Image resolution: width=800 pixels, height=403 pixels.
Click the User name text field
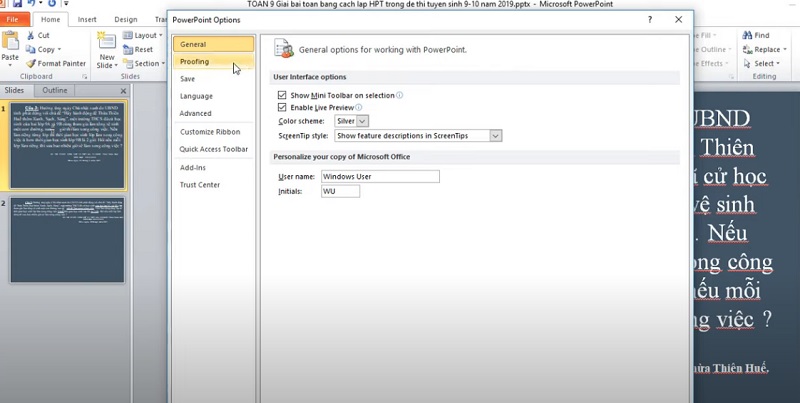380,177
